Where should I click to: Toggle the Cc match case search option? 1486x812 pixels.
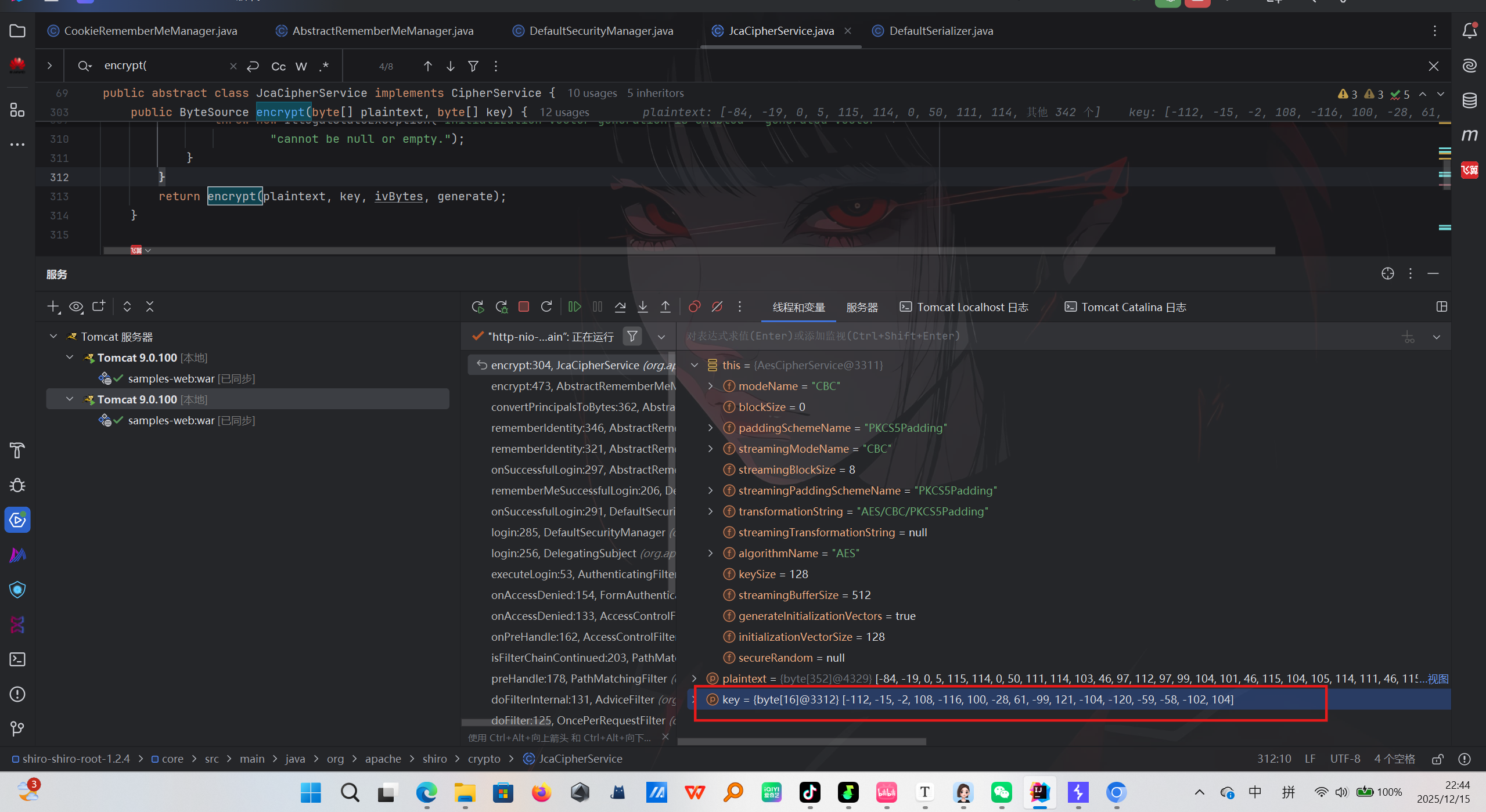(278, 66)
